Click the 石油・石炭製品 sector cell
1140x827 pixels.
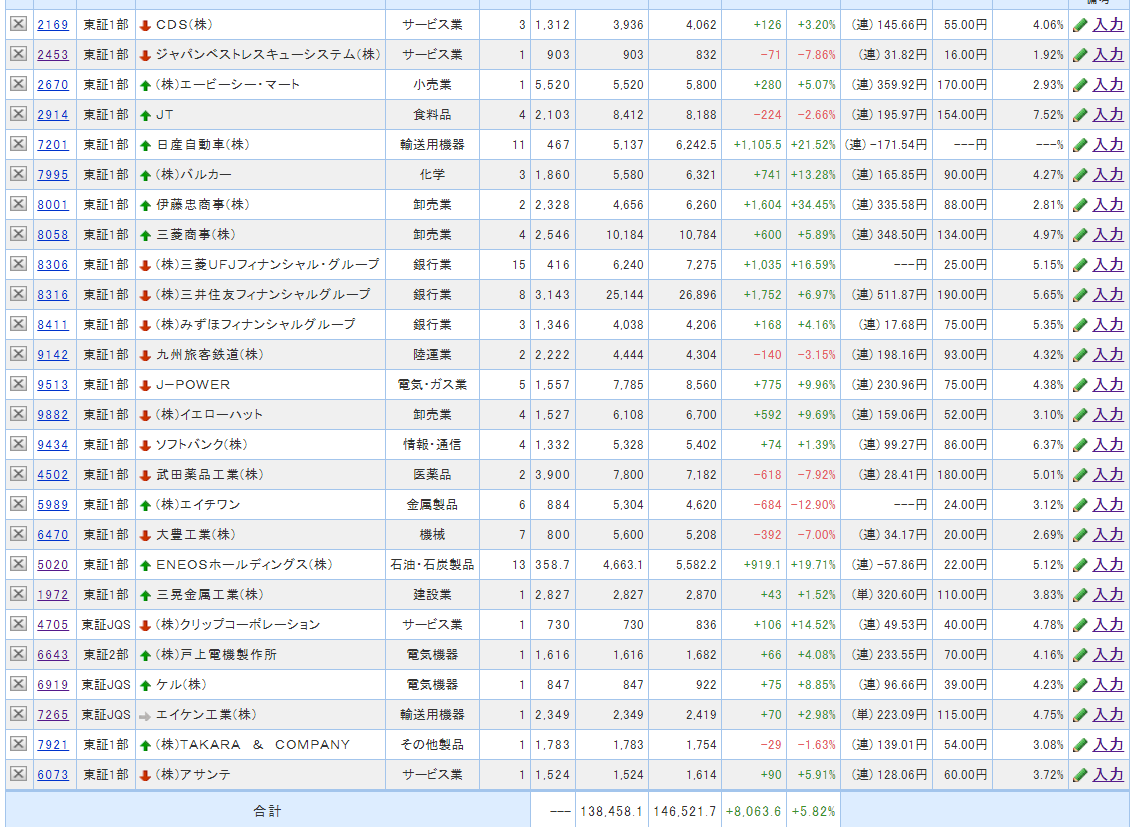click(x=433, y=564)
